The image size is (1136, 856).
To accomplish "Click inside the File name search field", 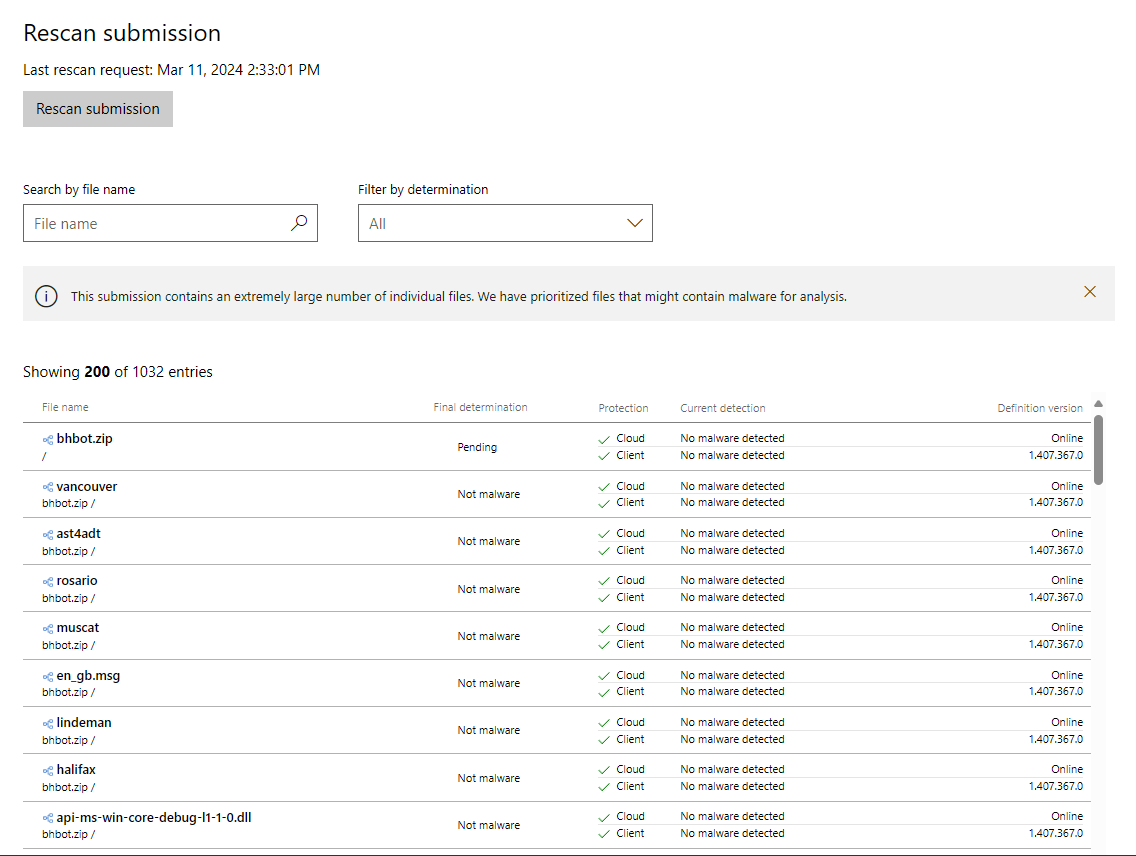I will [150, 223].
